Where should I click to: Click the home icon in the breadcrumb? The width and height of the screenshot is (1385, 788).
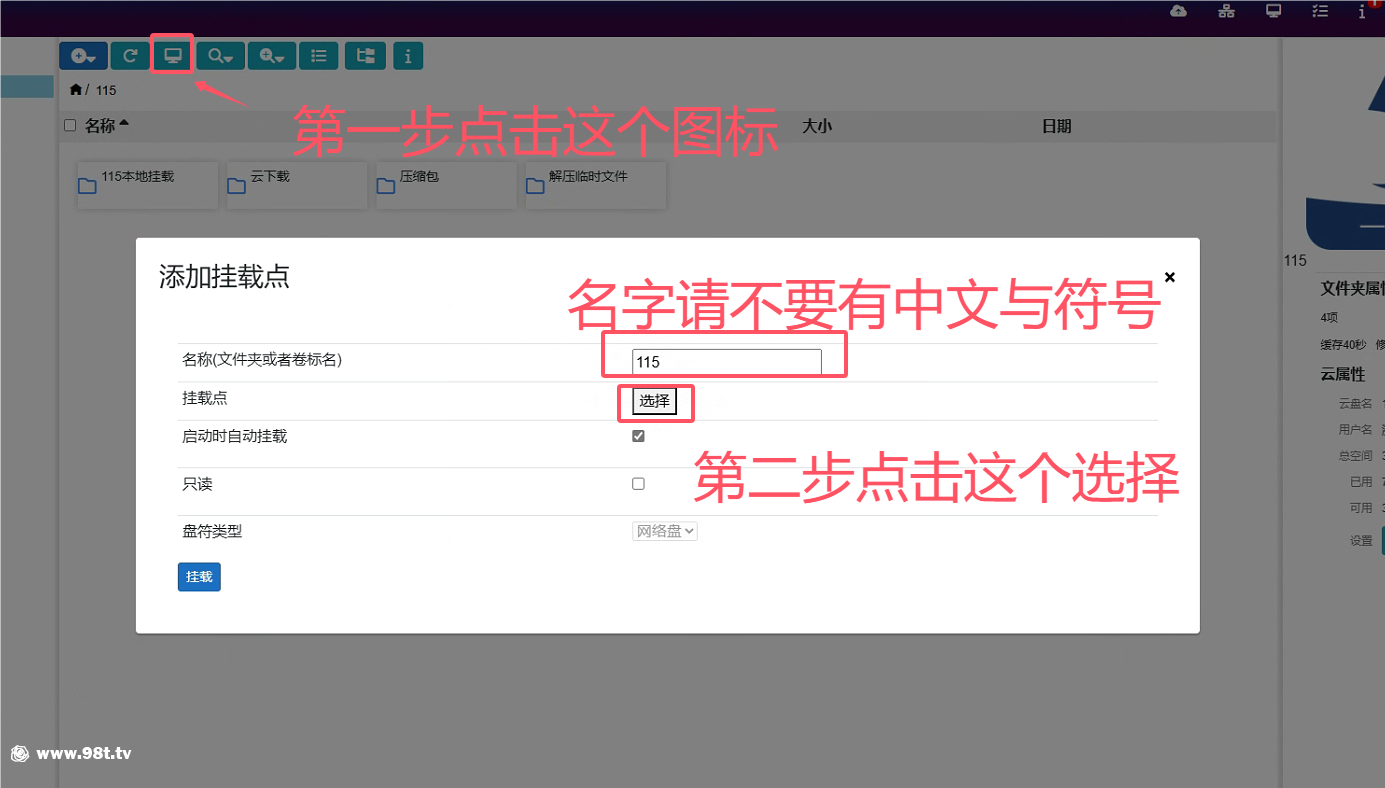click(x=75, y=90)
